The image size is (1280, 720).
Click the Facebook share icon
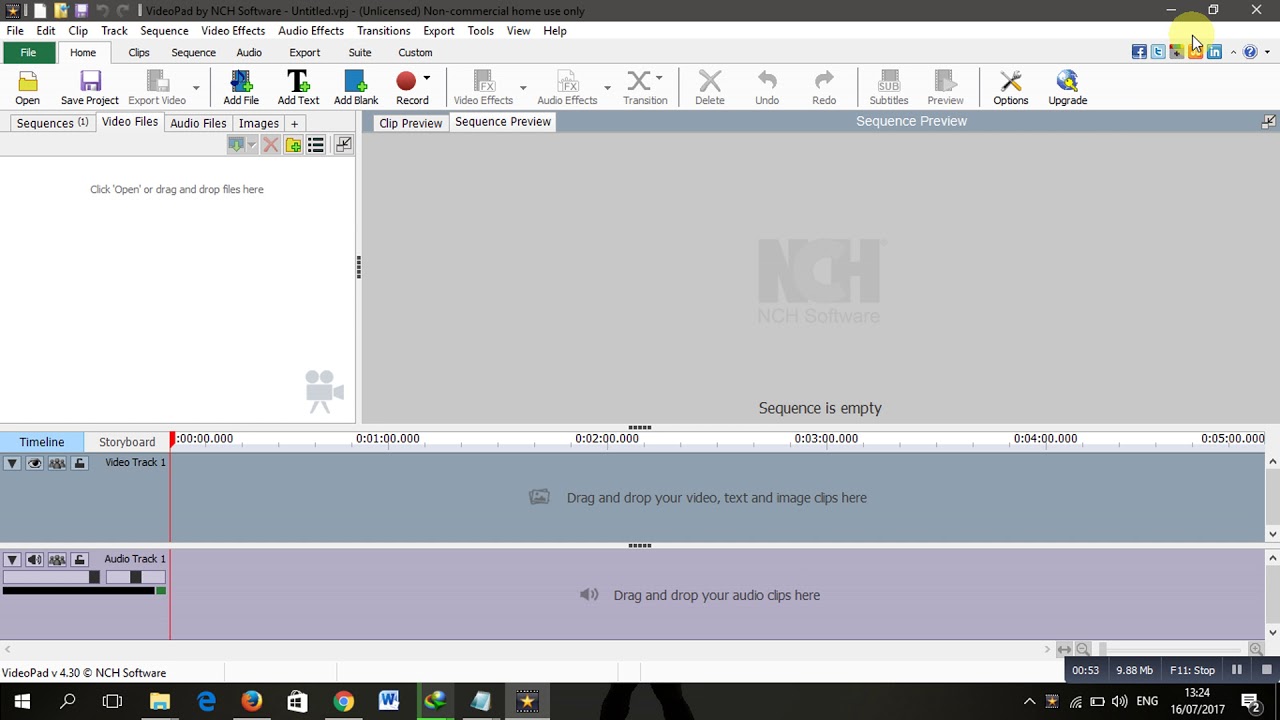click(x=1139, y=52)
